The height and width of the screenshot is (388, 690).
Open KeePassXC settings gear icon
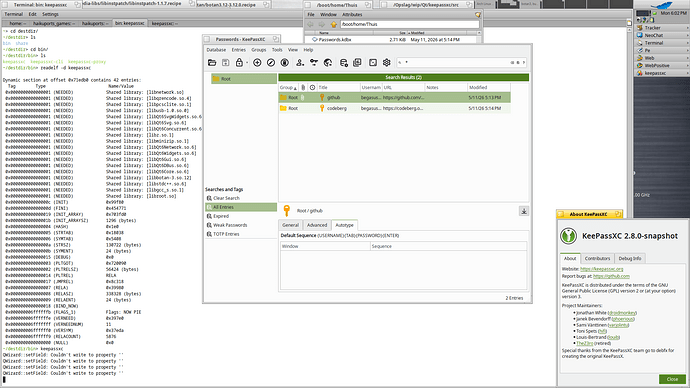386,62
